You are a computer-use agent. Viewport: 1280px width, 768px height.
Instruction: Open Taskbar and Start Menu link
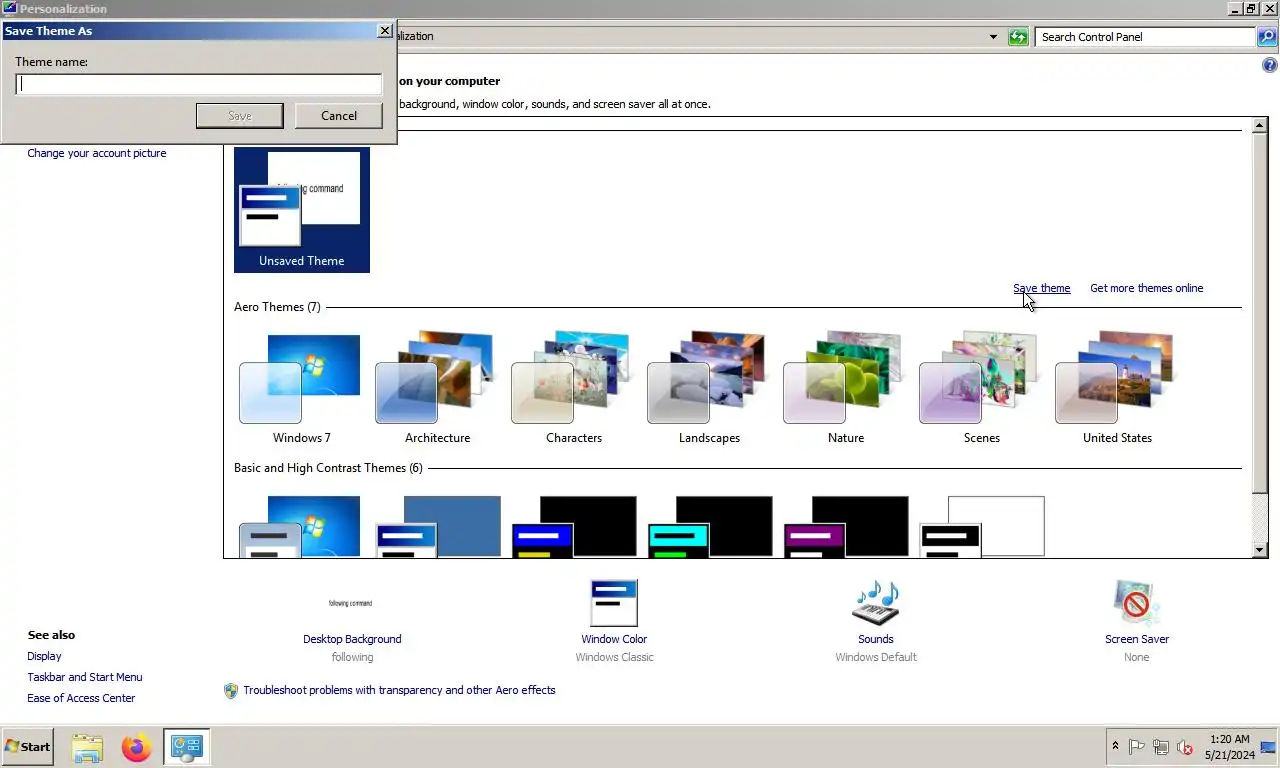(x=85, y=677)
